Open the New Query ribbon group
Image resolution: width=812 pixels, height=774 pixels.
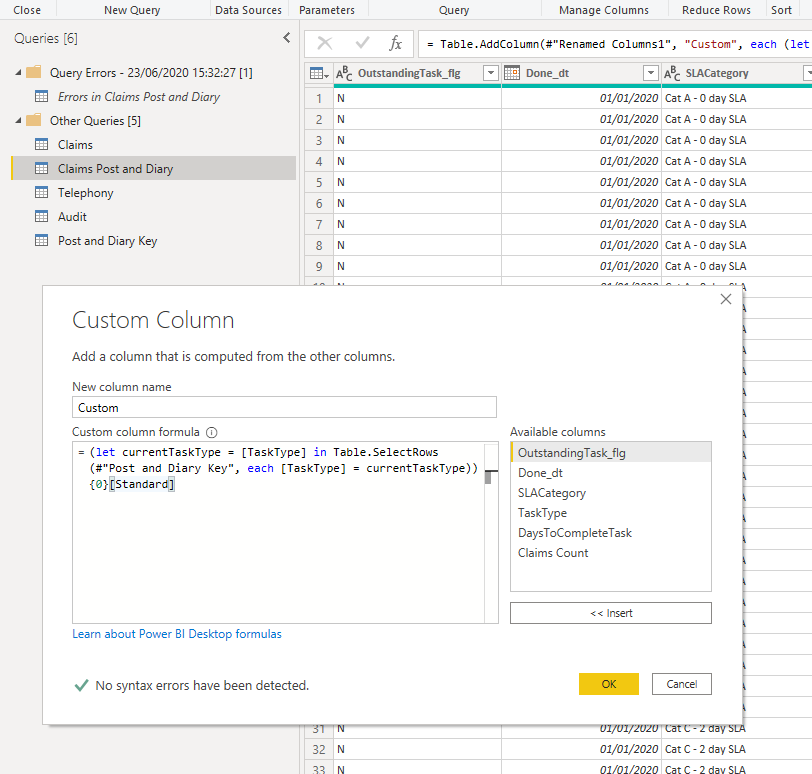[132, 10]
